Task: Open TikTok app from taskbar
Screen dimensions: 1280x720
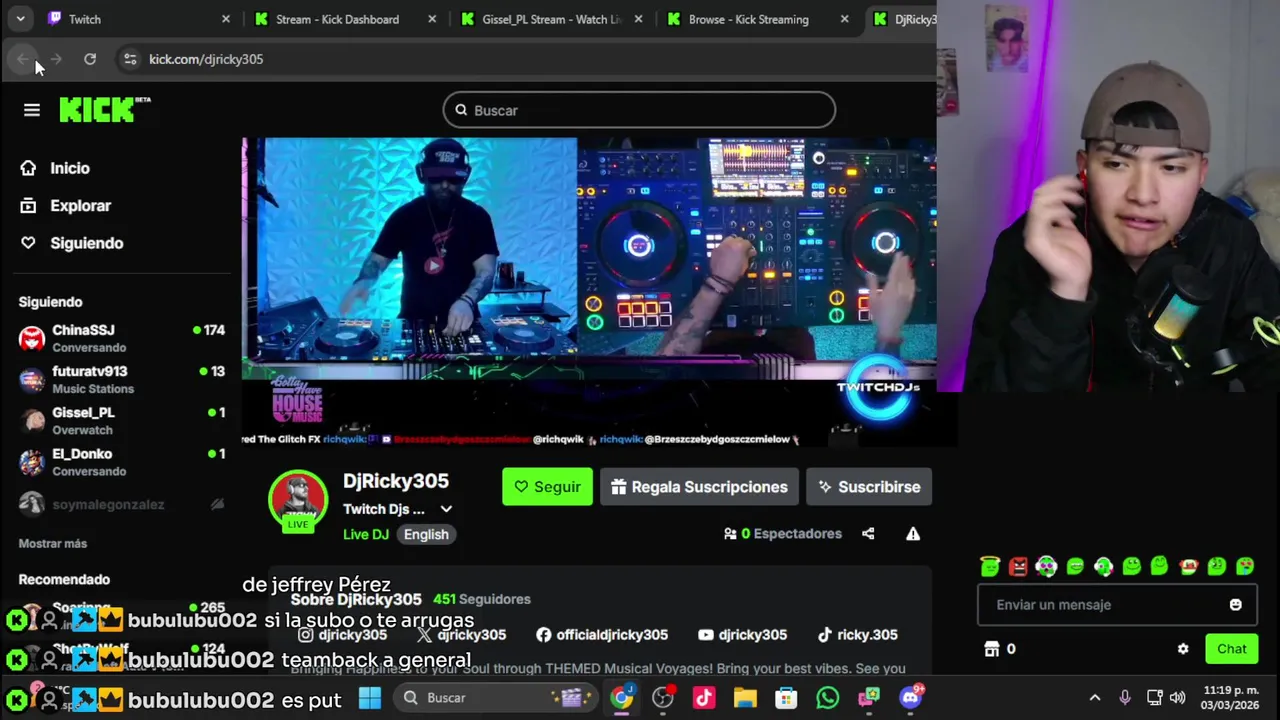Action: (x=704, y=698)
